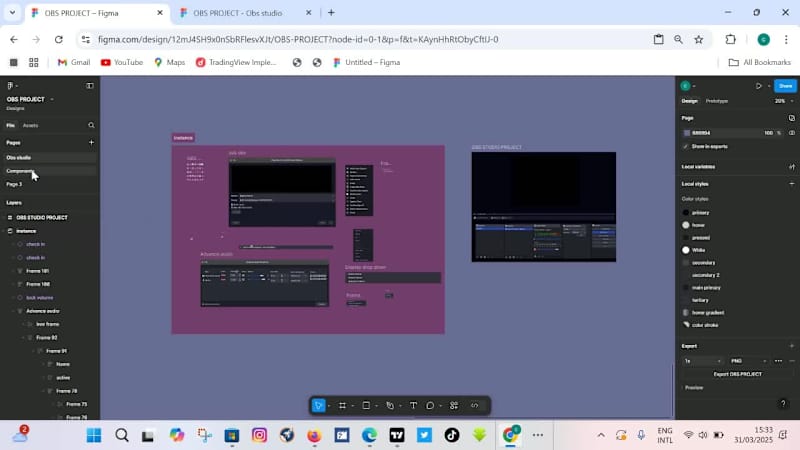Click Export OBS-PROJECT button

737,374
